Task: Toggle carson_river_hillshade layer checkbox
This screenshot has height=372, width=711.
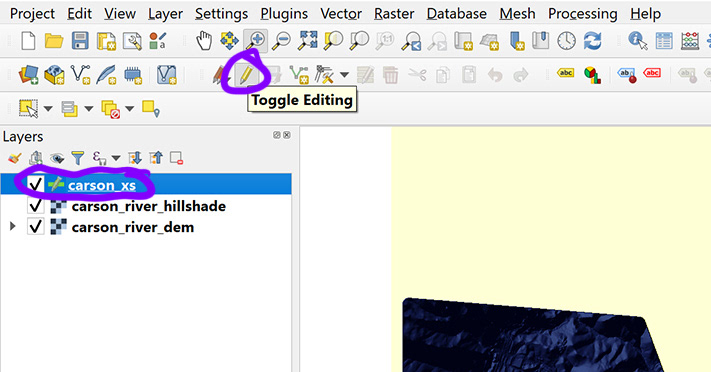Action: tap(35, 206)
